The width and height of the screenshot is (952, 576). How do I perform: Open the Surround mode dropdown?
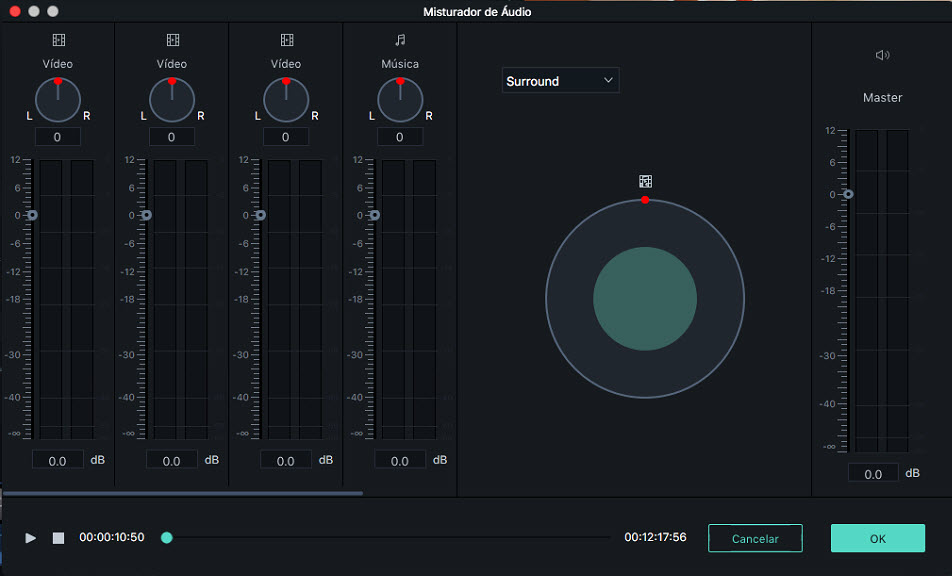point(560,81)
